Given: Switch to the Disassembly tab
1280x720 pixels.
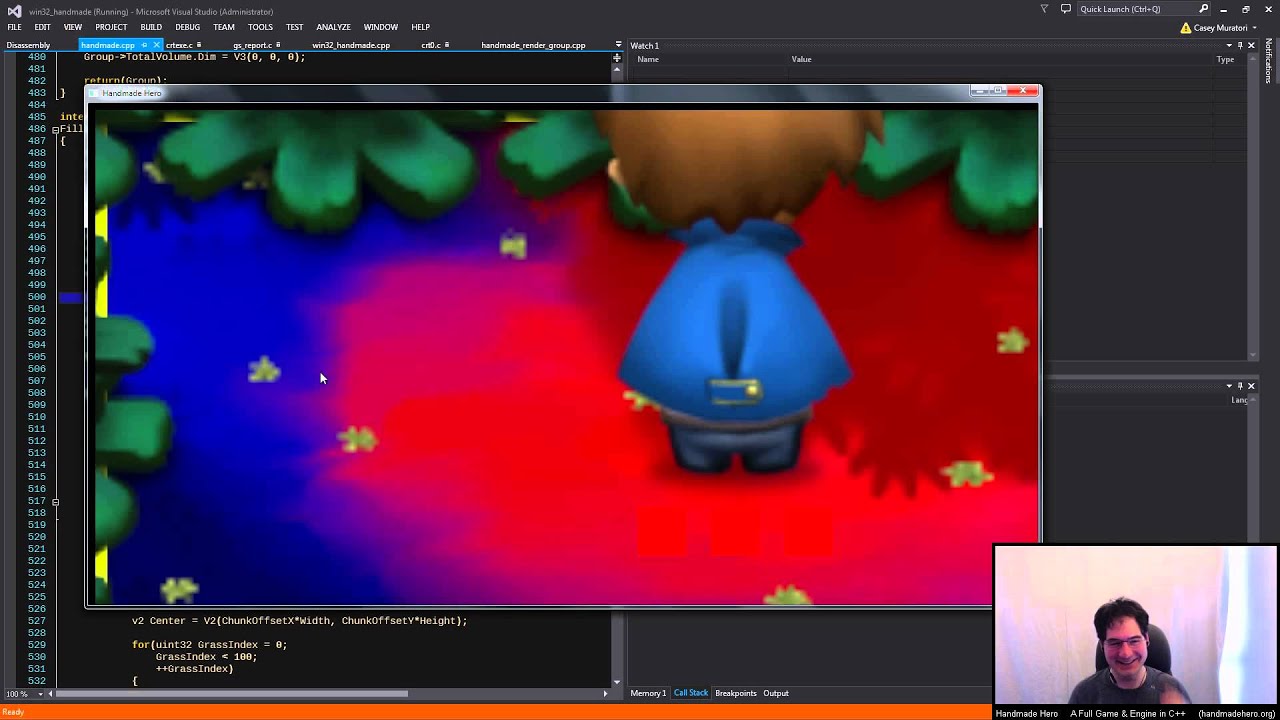Looking at the screenshot, I should (x=28, y=45).
